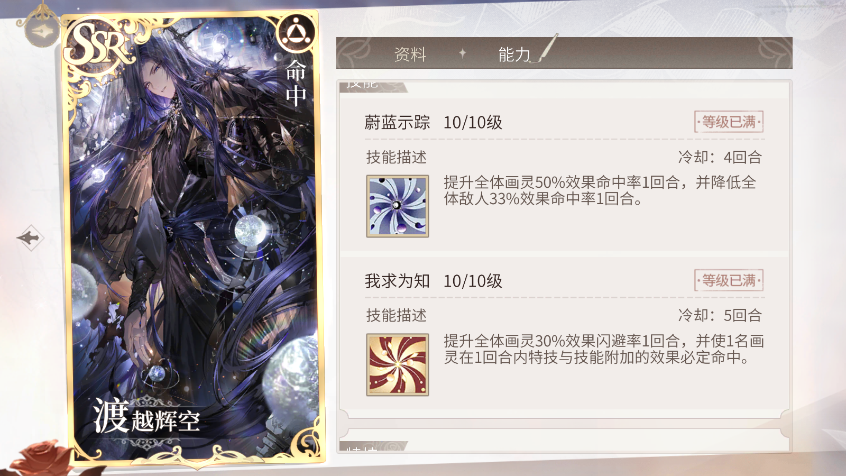The height and width of the screenshot is (476, 846).
Task: Select the 我求为知 skill title
Action: (x=397, y=281)
